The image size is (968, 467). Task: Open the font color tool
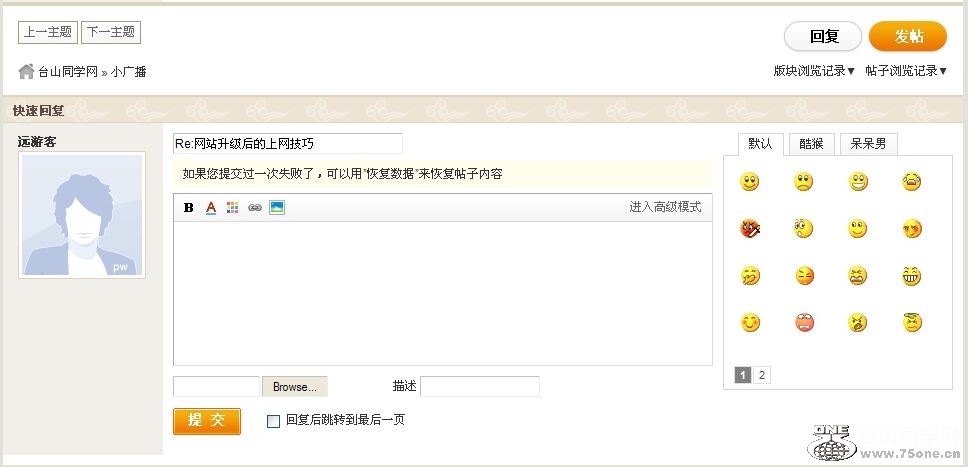click(211, 208)
